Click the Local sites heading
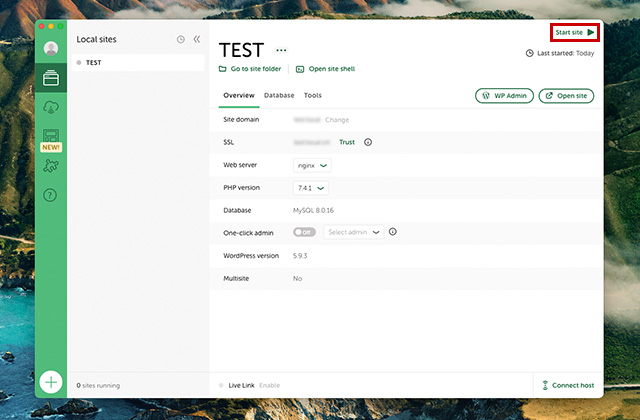Image resolution: width=640 pixels, height=420 pixels. [96, 39]
